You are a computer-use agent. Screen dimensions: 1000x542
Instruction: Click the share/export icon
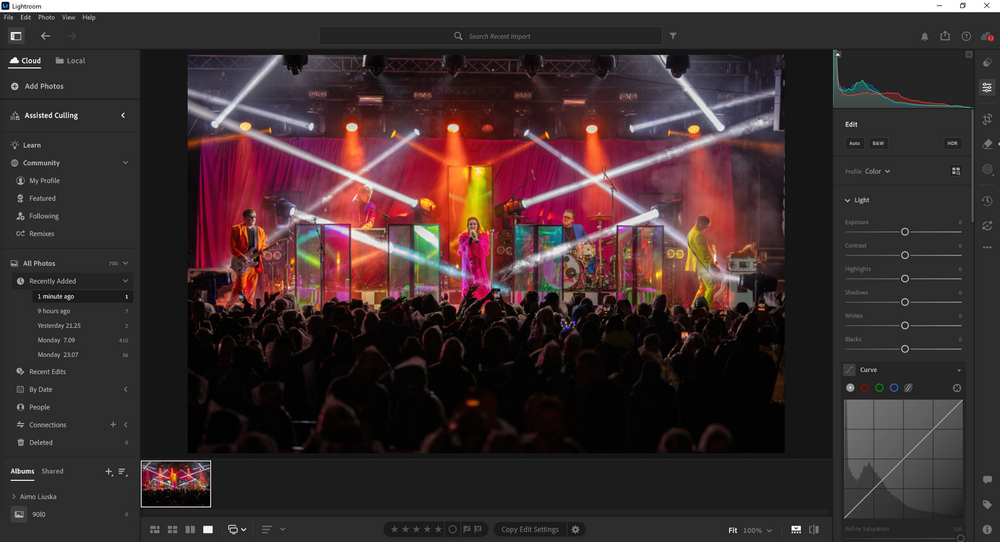coord(945,36)
